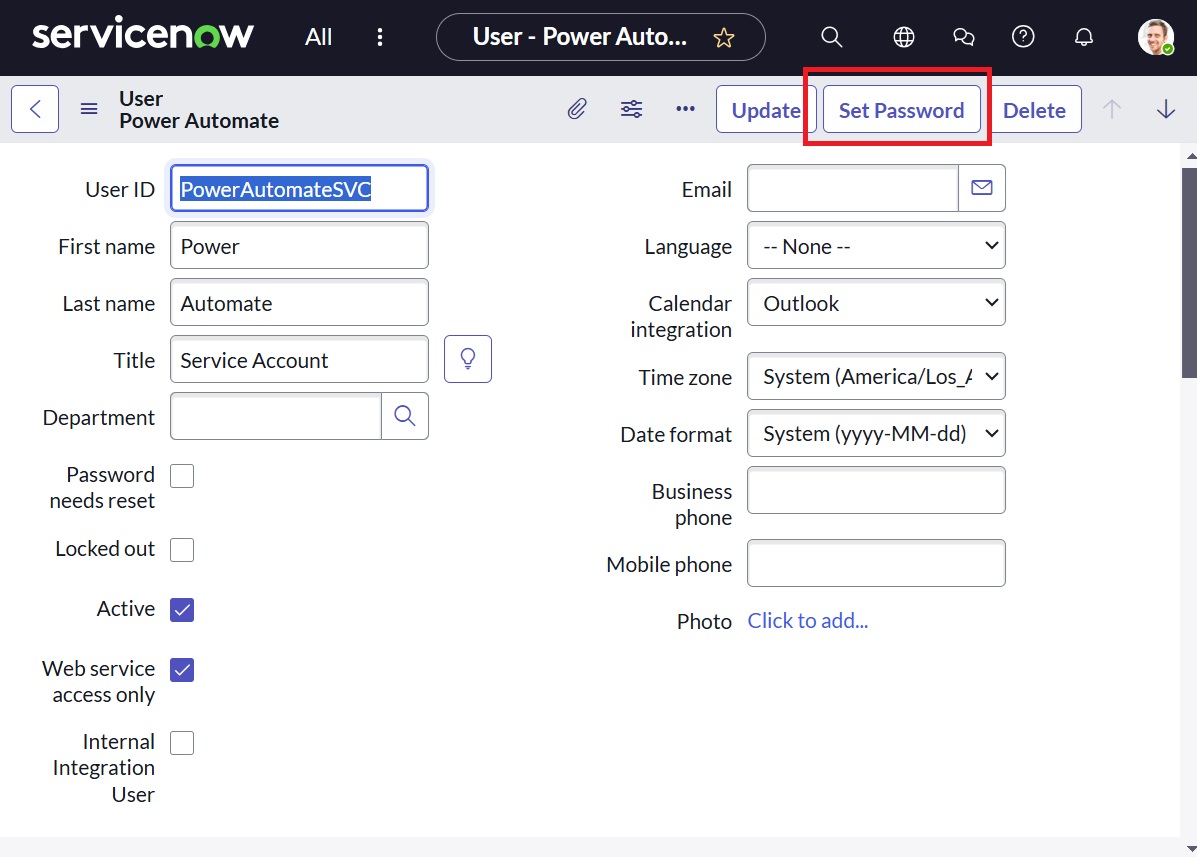1197x857 pixels.
Task: Open the Date format dropdown
Action: [876, 434]
